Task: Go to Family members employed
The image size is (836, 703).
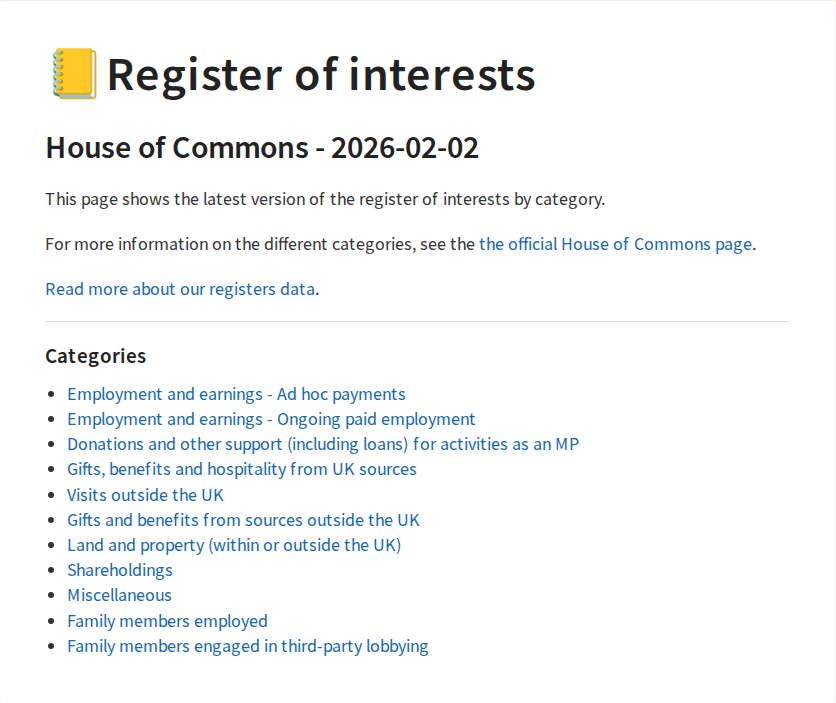Action: [x=167, y=621]
